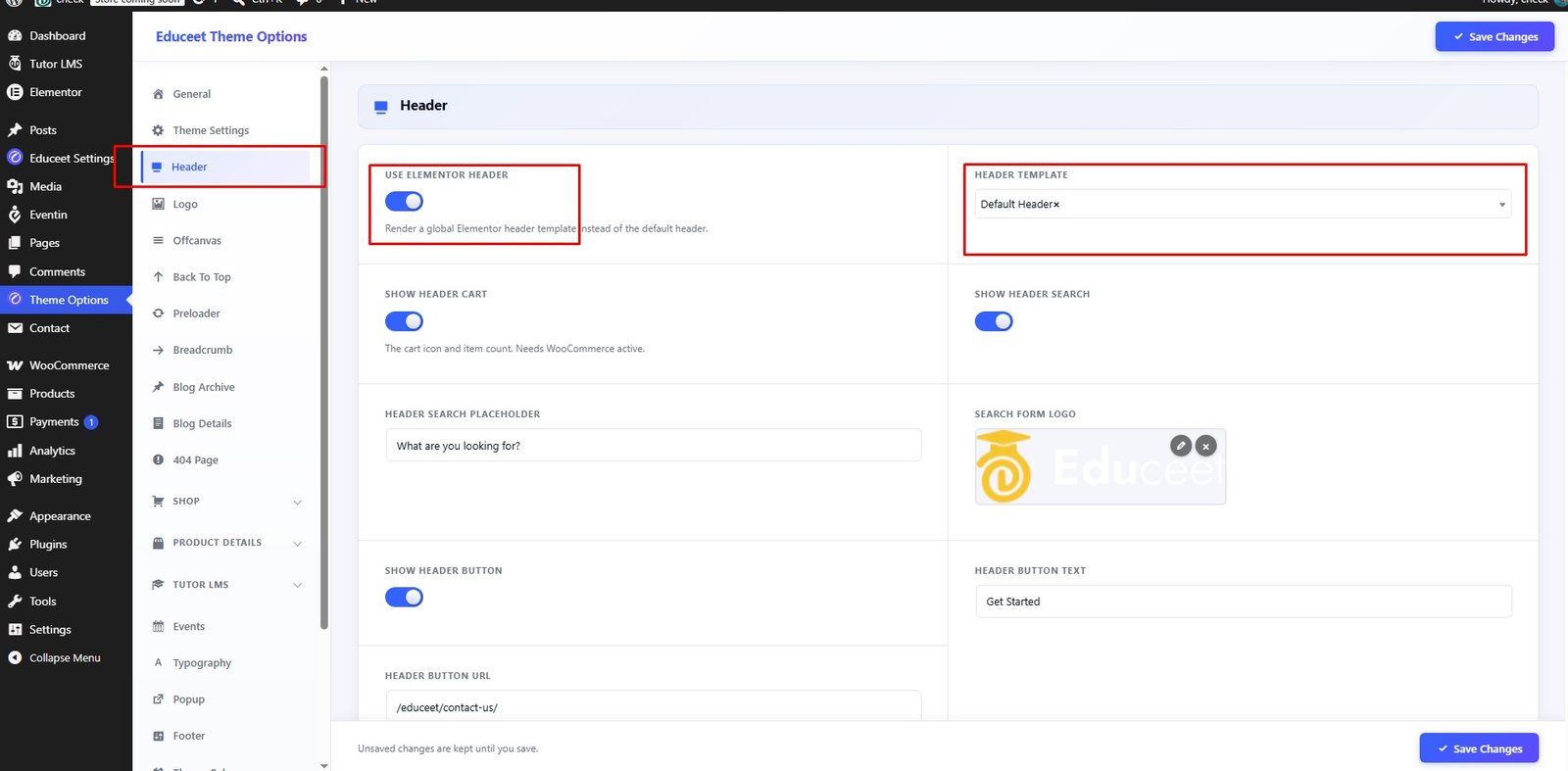Click the Theme Settings gear icon
The width and height of the screenshot is (1568, 771).
[x=158, y=130]
